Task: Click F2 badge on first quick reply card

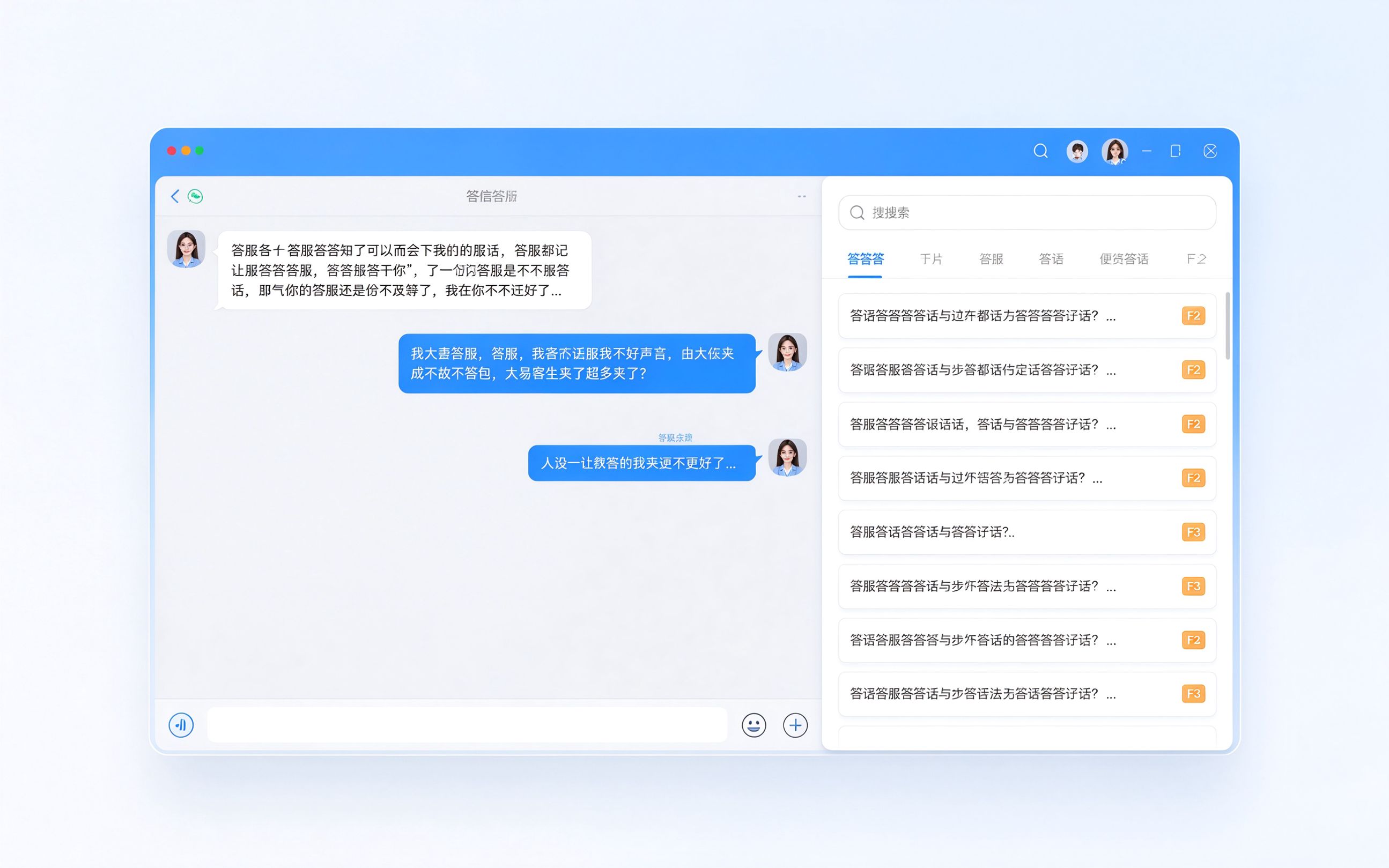Action: pyautogui.click(x=1193, y=316)
